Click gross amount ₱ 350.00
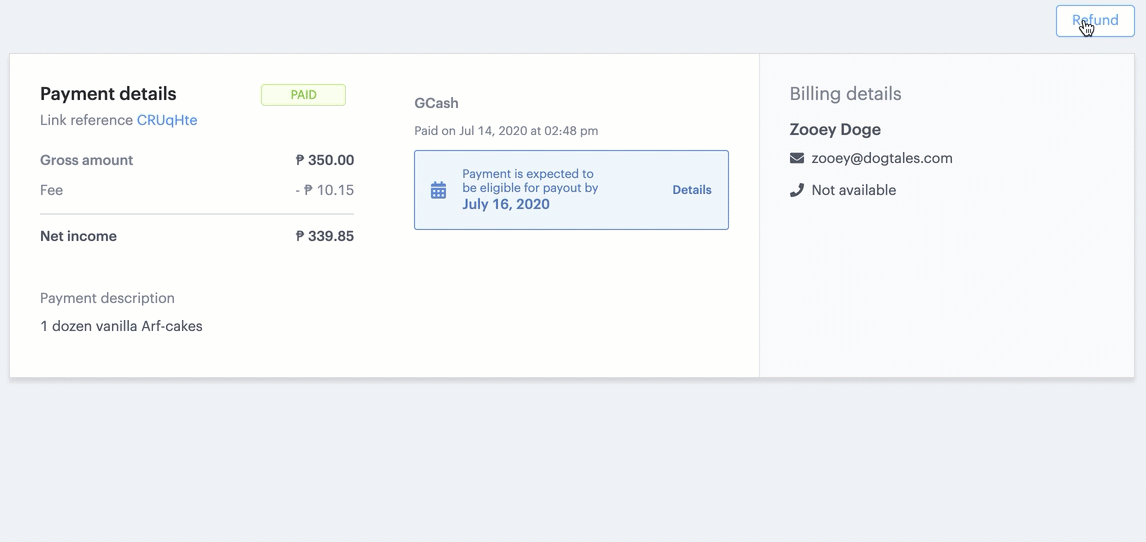1146x542 pixels. coord(325,160)
